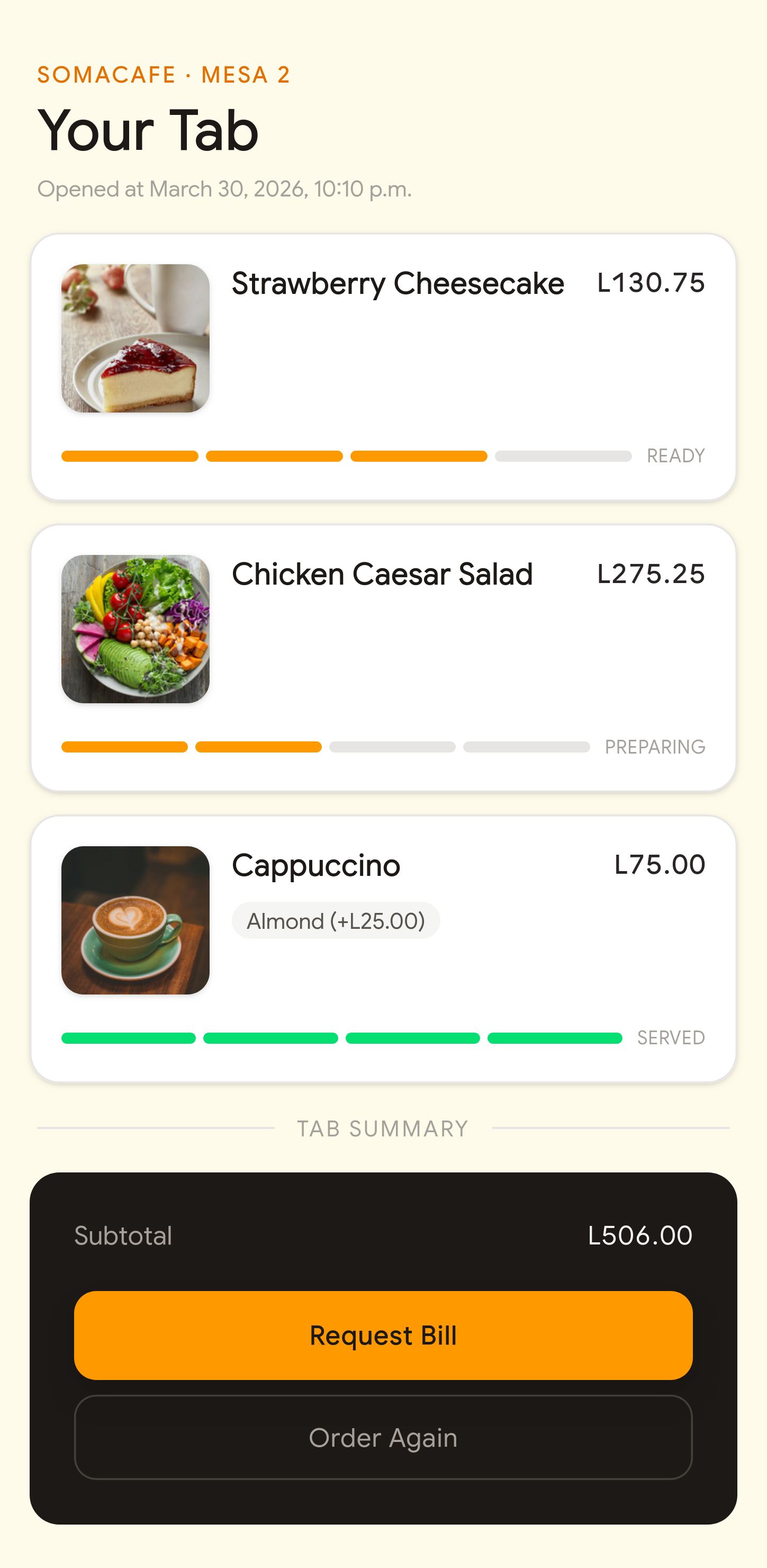The width and height of the screenshot is (767, 1568).
Task: Tap the Request Bill button
Action: (383, 1335)
